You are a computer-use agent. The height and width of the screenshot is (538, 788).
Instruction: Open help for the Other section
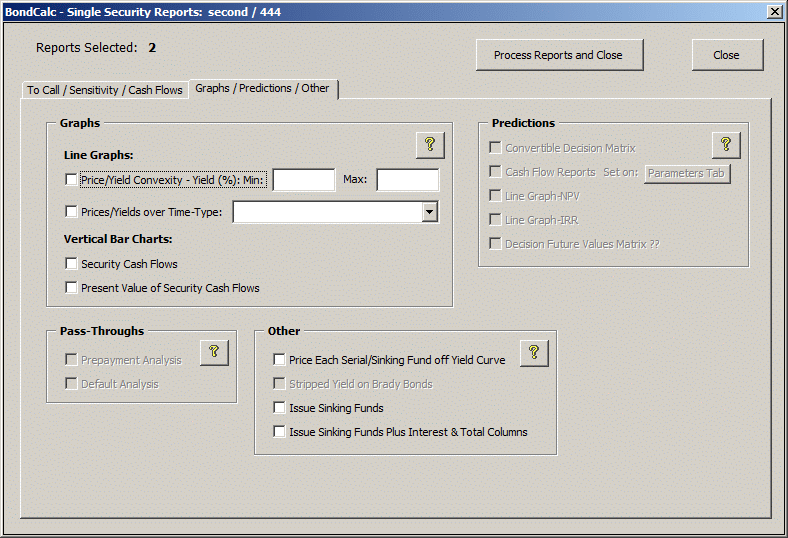click(x=534, y=353)
